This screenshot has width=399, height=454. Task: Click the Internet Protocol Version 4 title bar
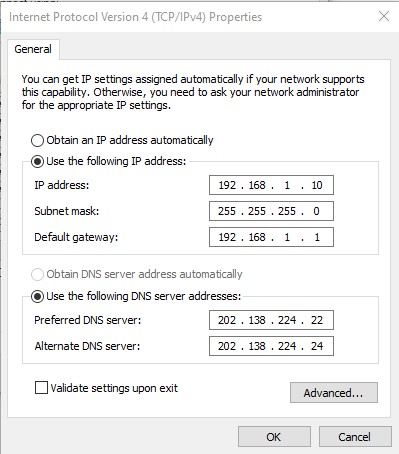point(135,17)
